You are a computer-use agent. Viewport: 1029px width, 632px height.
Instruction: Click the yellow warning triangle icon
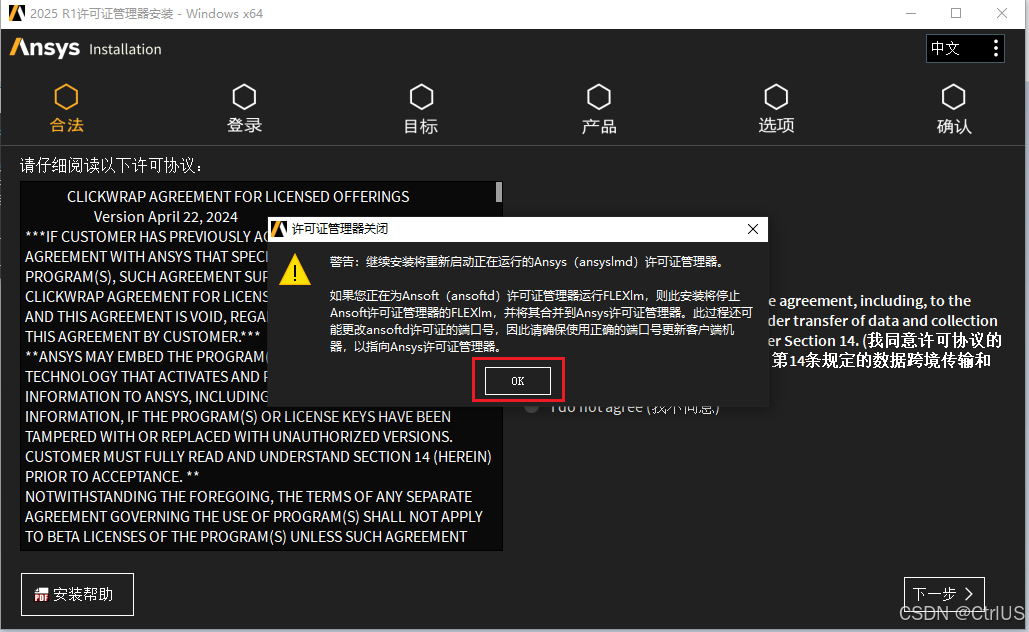click(x=295, y=270)
